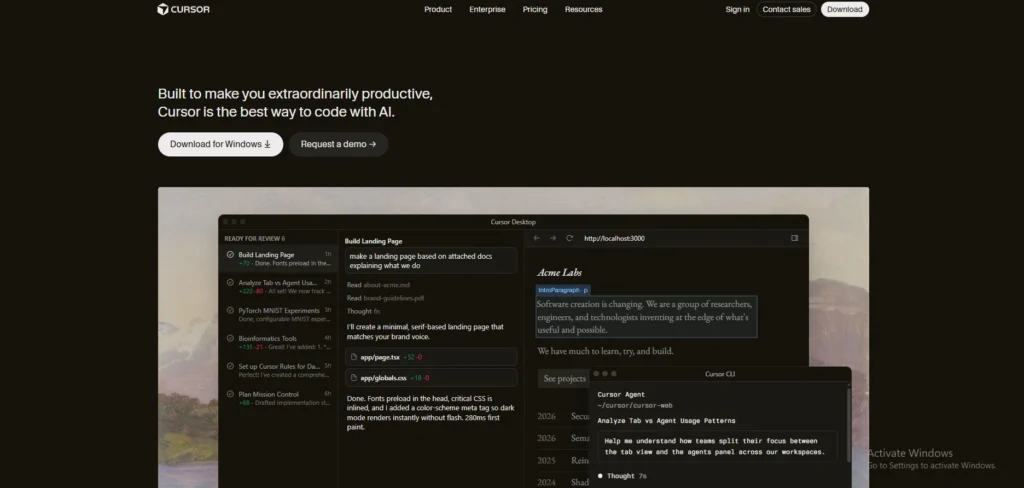Image resolution: width=1024 pixels, height=488 pixels.
Task: Click file icon beside app/globals.css
Action: [354, 378]
